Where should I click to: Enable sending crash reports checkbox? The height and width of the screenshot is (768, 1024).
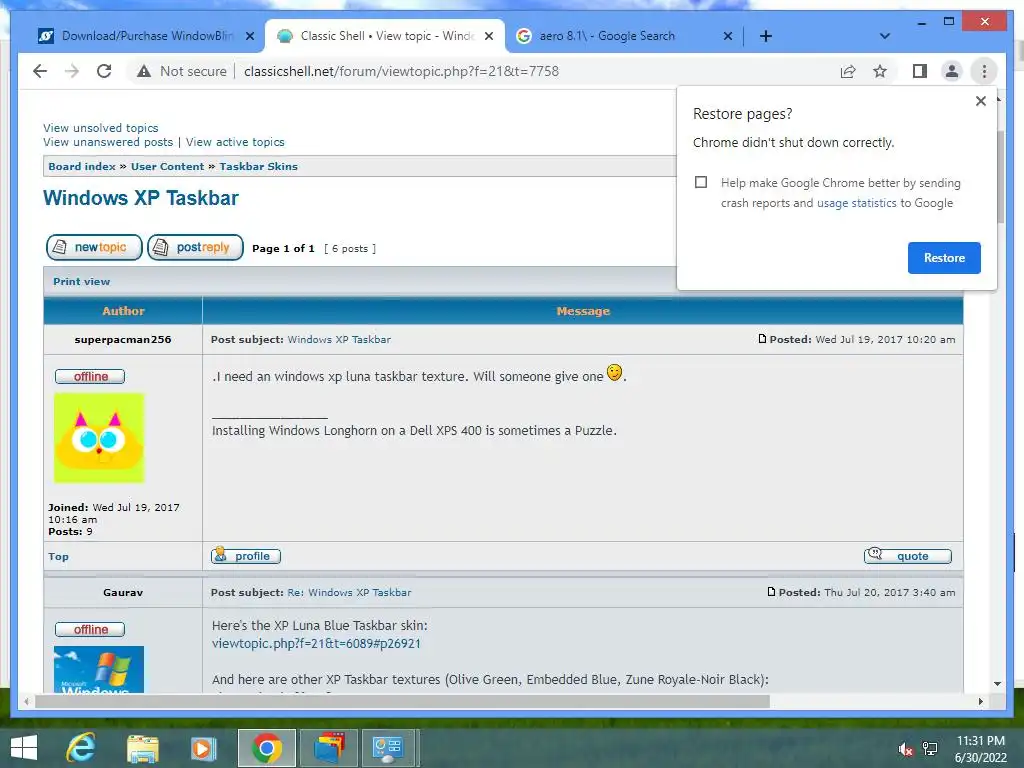pos(701,182)
